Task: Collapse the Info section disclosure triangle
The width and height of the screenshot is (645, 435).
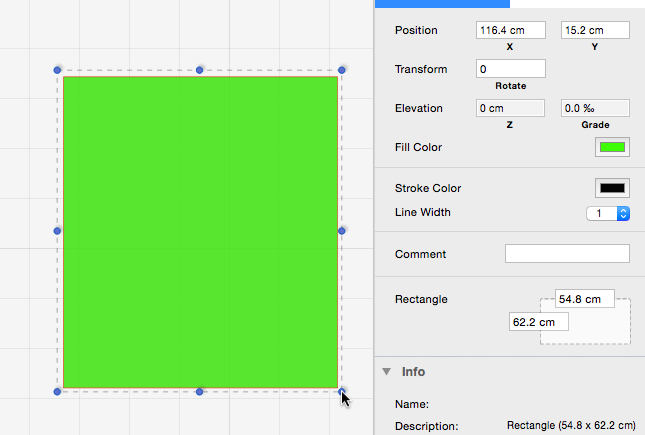Action: tap(386, 372)
